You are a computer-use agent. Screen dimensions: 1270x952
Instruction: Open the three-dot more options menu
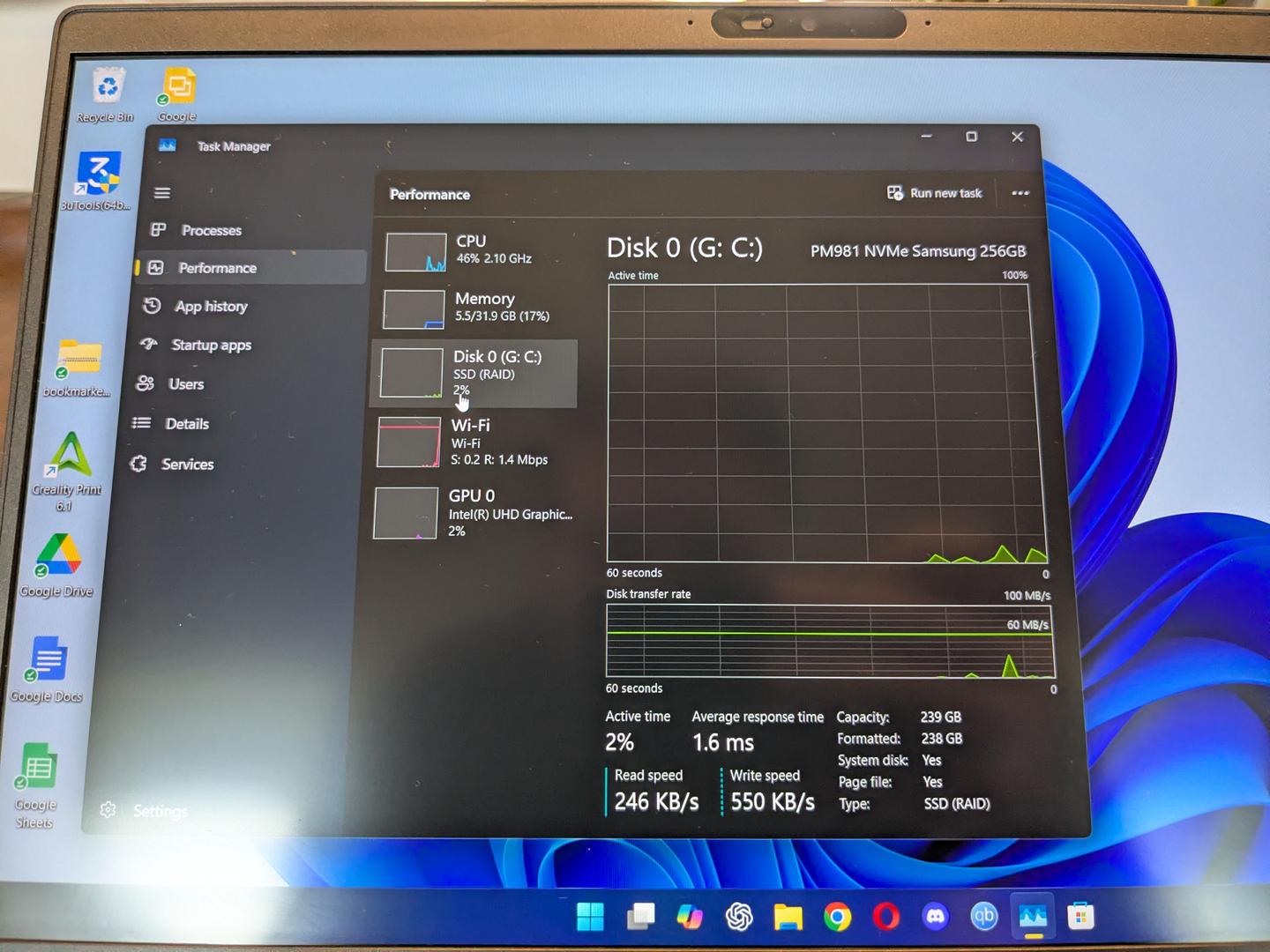click(x=1020, y=193)
